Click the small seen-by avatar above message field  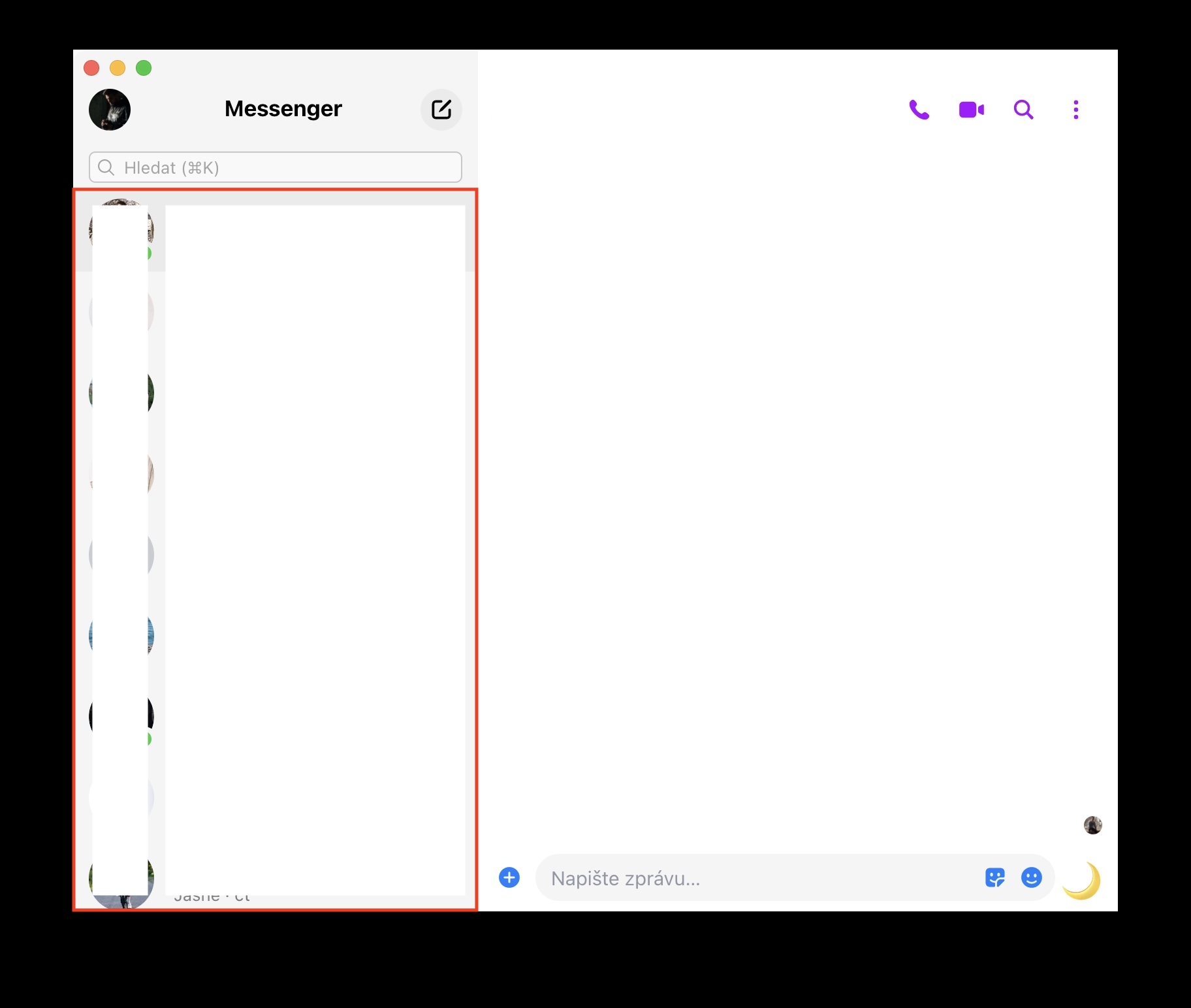1093,825
